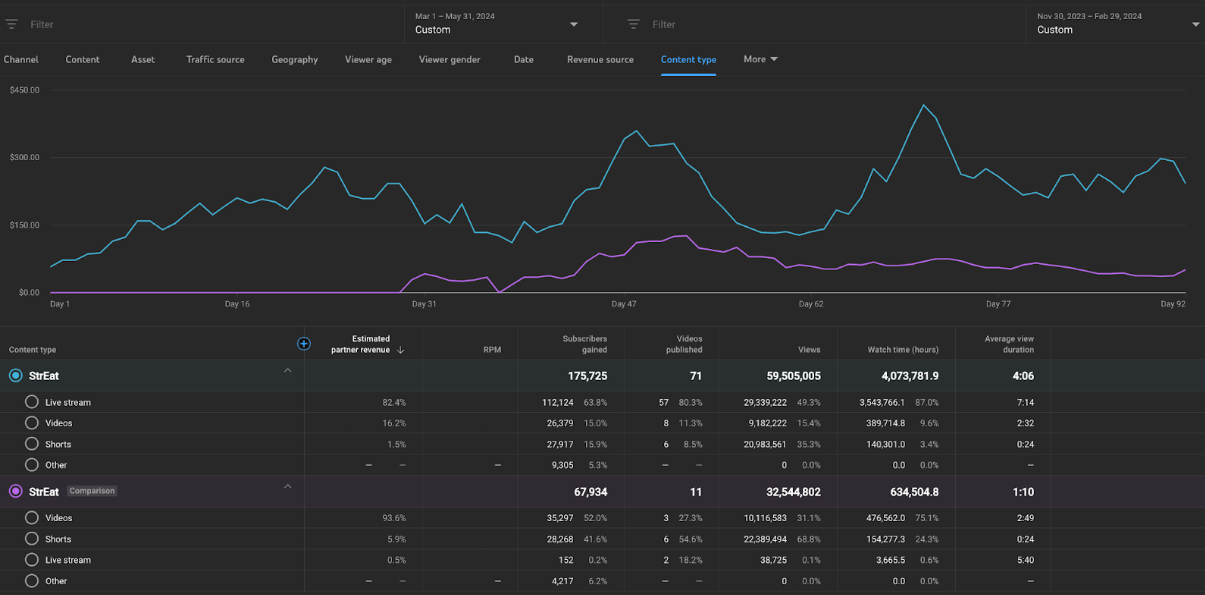Click the Day 47 label on chart axis
1205x595 pixels.
(x=623, y=304)
